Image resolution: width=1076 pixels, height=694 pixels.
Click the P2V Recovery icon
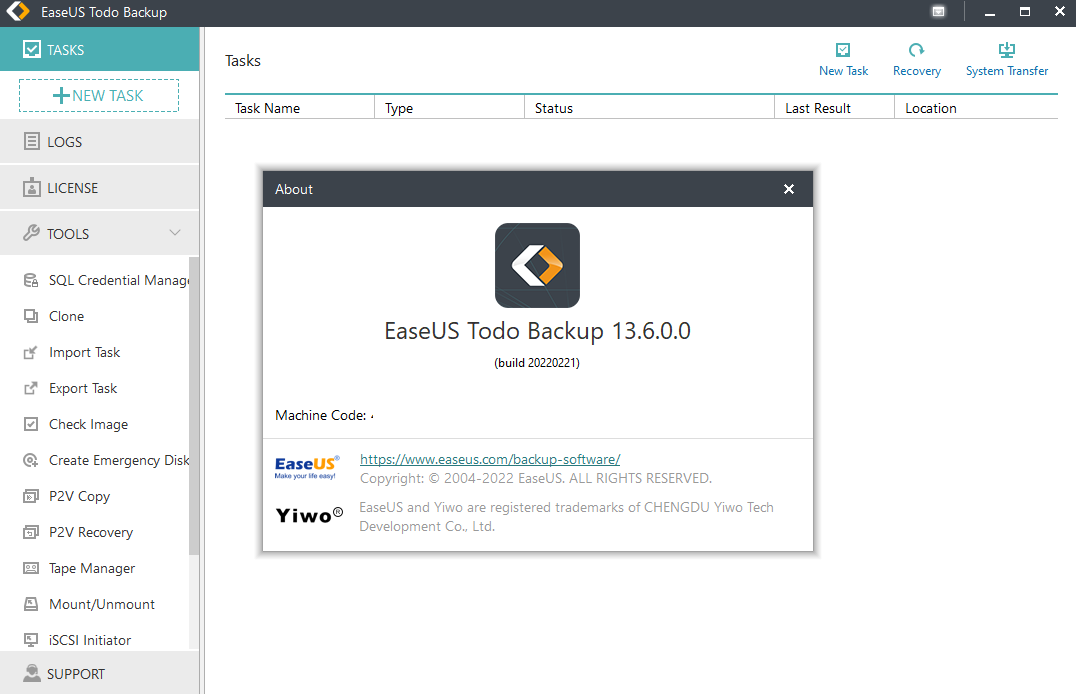point(31,532)
